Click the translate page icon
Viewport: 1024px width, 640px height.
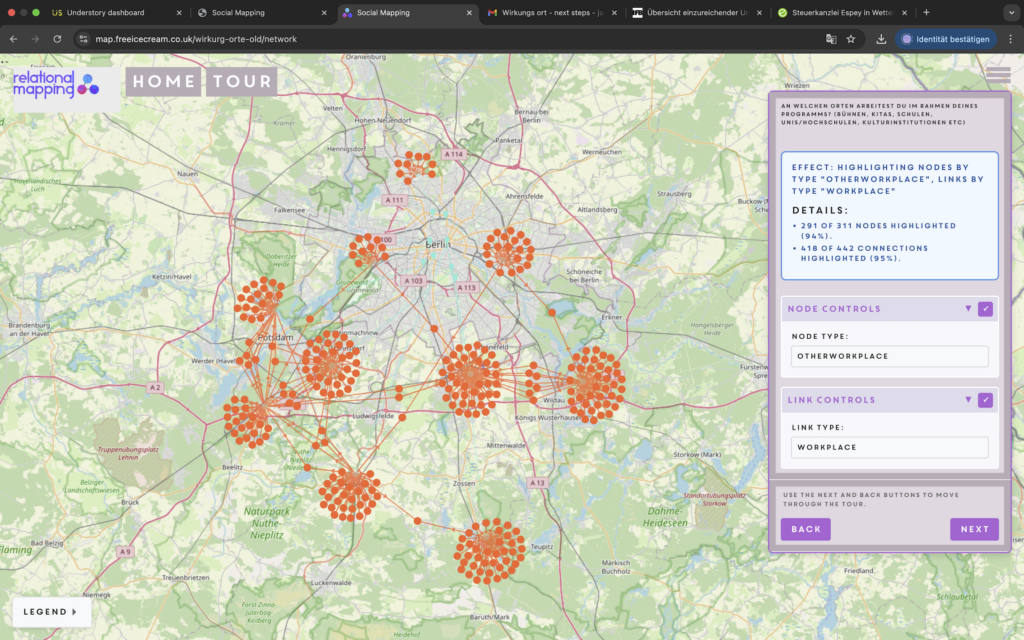pos(830,39)
